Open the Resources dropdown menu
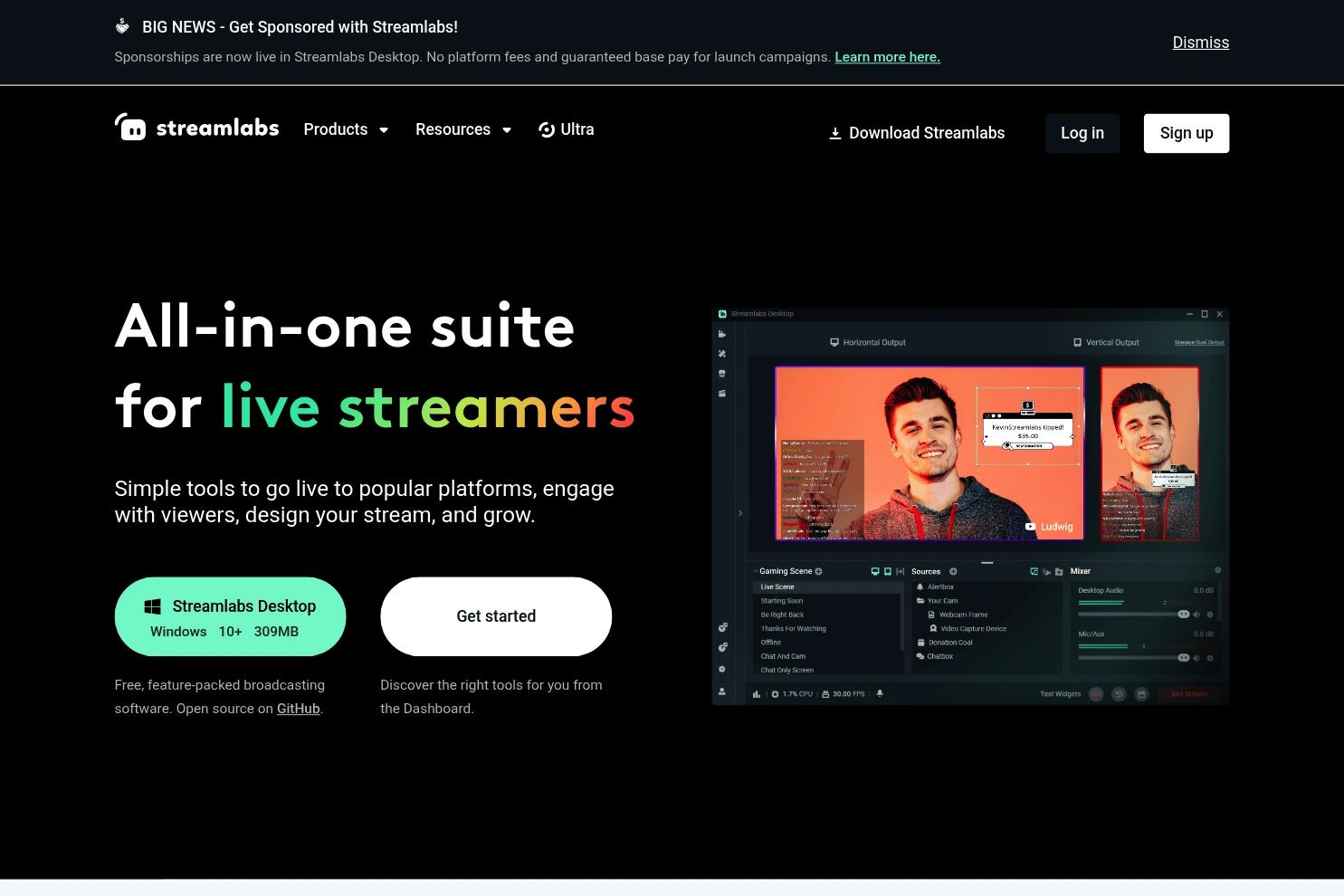 (x=463, y=129)
